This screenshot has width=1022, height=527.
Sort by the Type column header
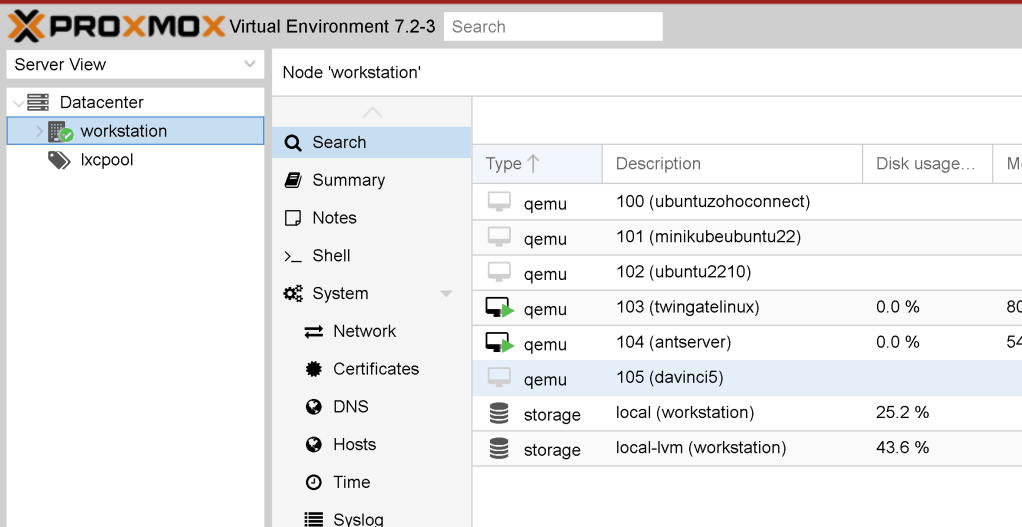(537, 164)
